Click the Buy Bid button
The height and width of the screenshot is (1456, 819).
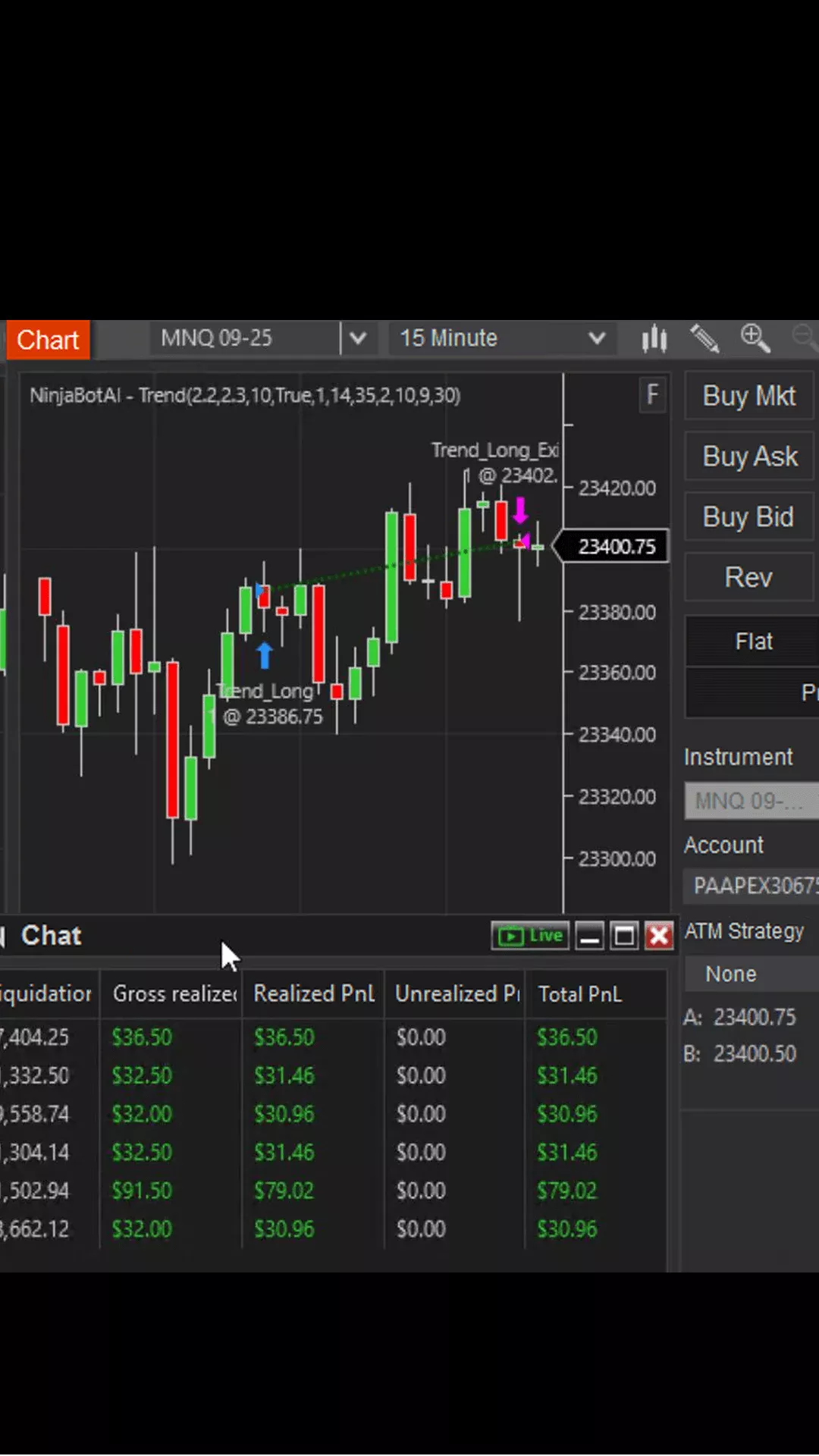coord(749,517)
